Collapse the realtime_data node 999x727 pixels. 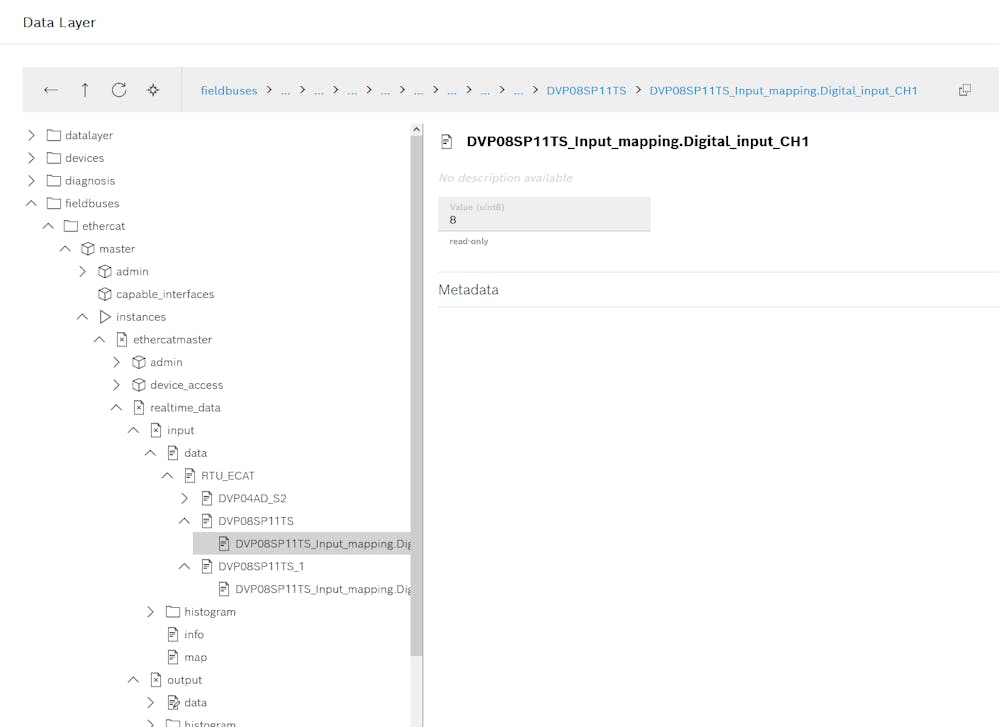116,407
